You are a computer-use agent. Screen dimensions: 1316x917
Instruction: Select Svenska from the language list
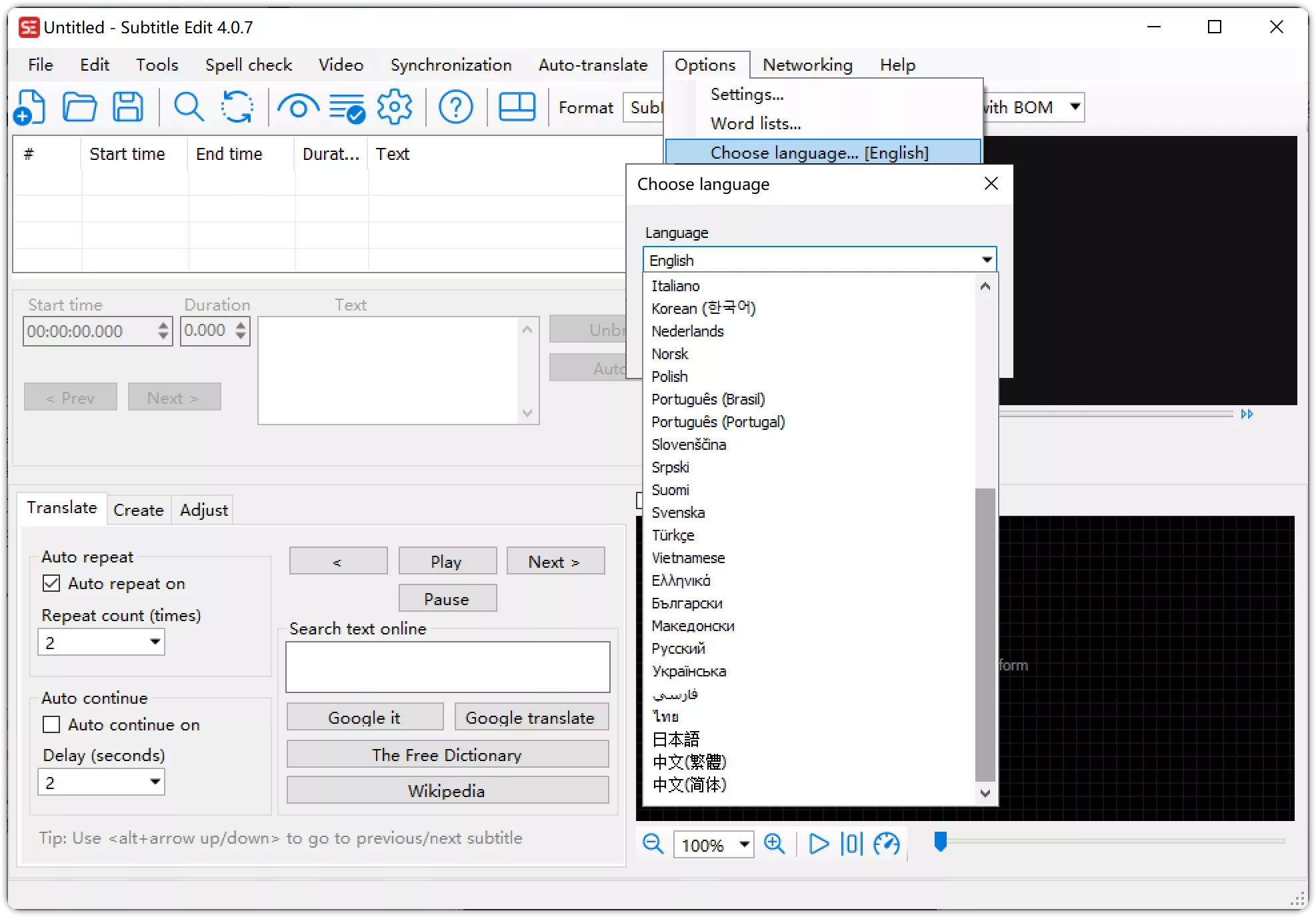(x=678, y=512)
